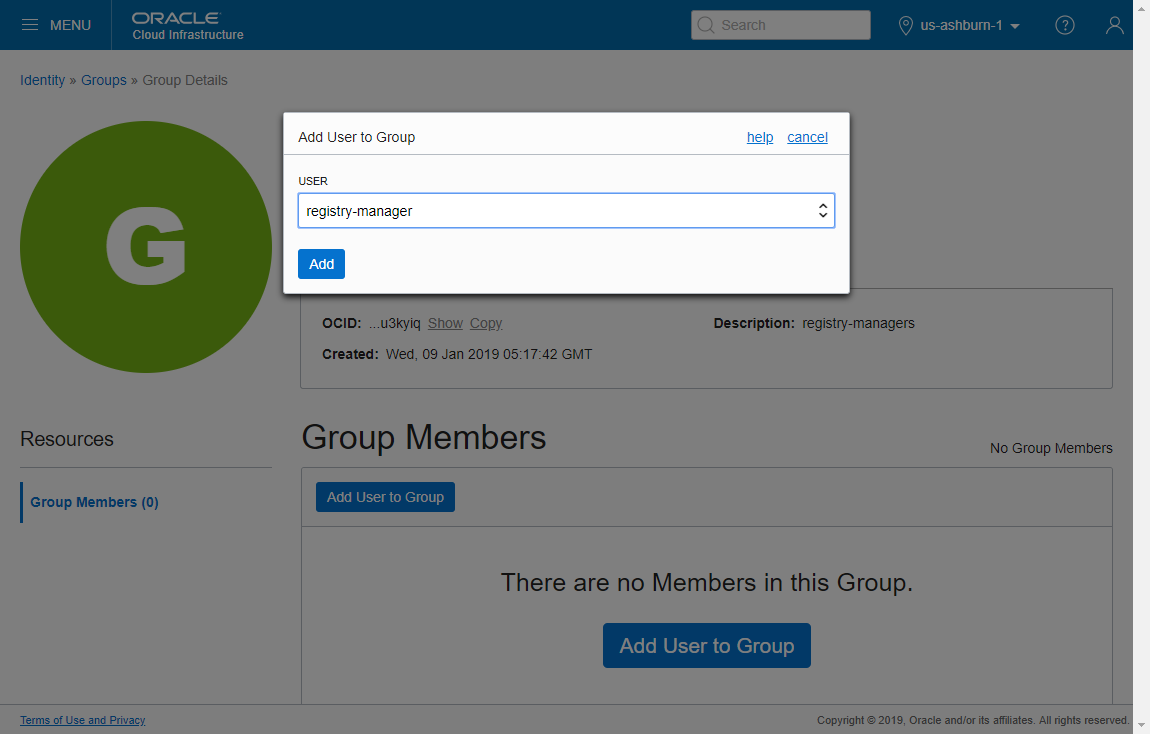Screen dimensions: 1150x734
Task: Select Group Members in Resources sidebar
Action: 94,502
